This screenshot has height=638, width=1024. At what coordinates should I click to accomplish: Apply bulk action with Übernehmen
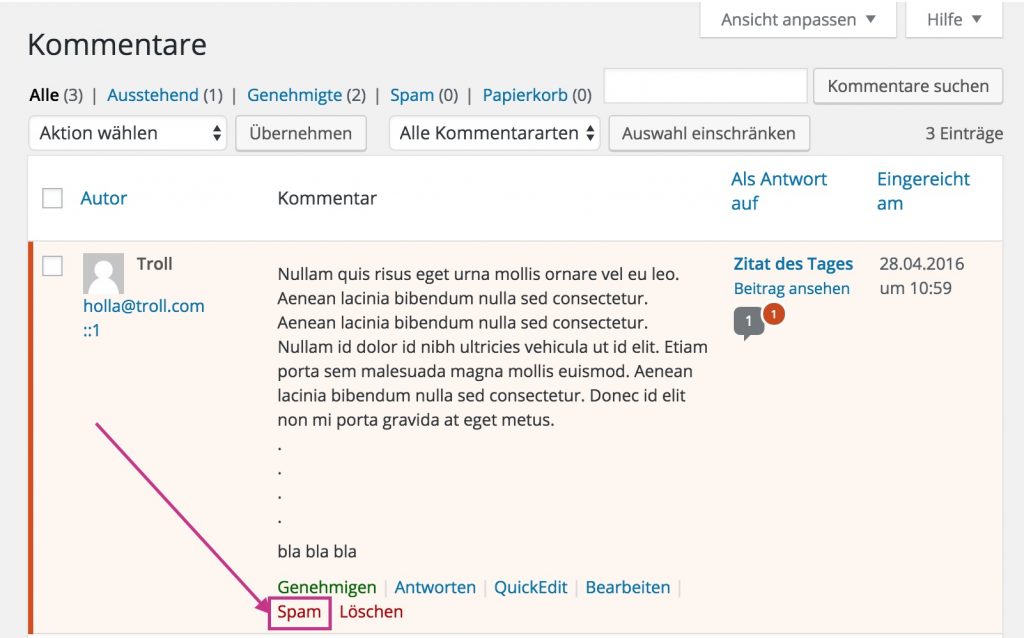(x=300, y=132)
